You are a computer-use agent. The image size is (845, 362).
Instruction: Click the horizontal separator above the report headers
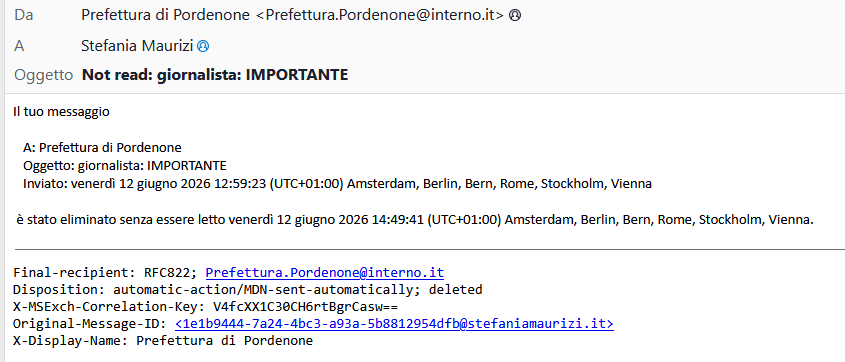(430, 249)
